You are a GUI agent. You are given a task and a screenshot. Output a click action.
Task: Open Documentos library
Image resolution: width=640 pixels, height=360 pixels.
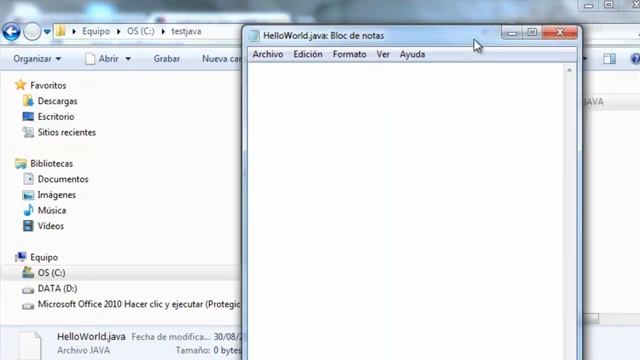coord(63,179)
